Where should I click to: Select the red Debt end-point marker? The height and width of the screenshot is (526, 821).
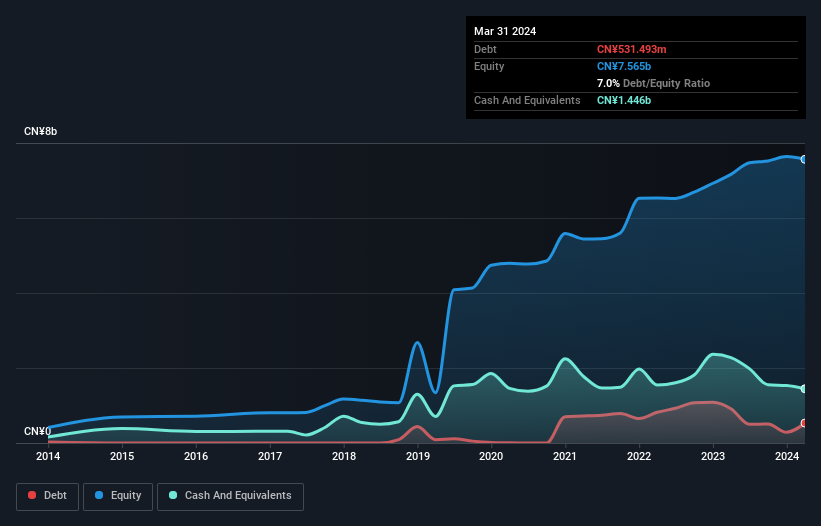803,423
